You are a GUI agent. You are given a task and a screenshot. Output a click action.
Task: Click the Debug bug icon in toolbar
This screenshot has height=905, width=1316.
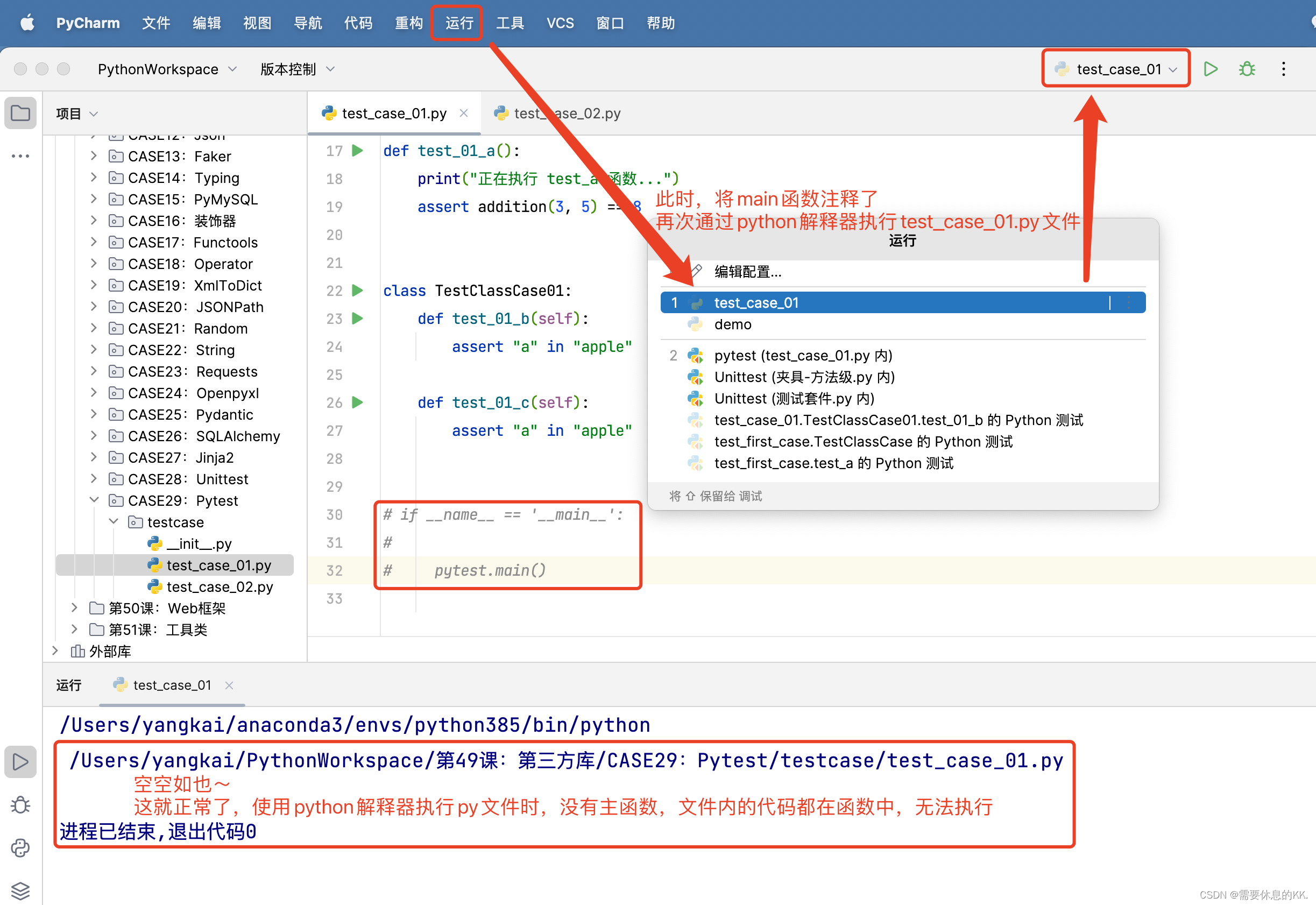pyautogui.click(x=1247, y=69)
